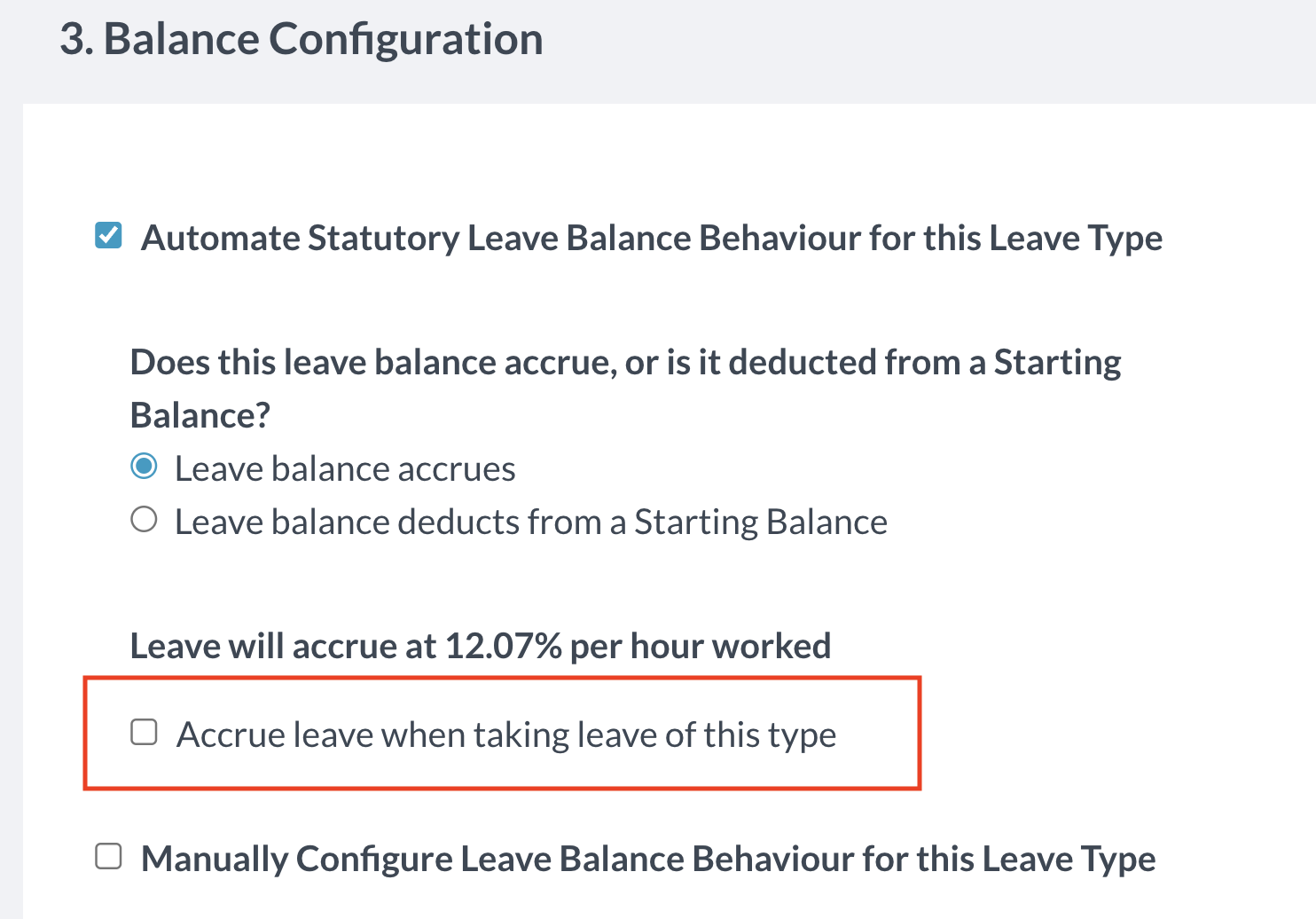Click the Accrue leave when taking leave label
This screenshot has height=919, width=1316.
pyautogui.click(x=505, y=734)
